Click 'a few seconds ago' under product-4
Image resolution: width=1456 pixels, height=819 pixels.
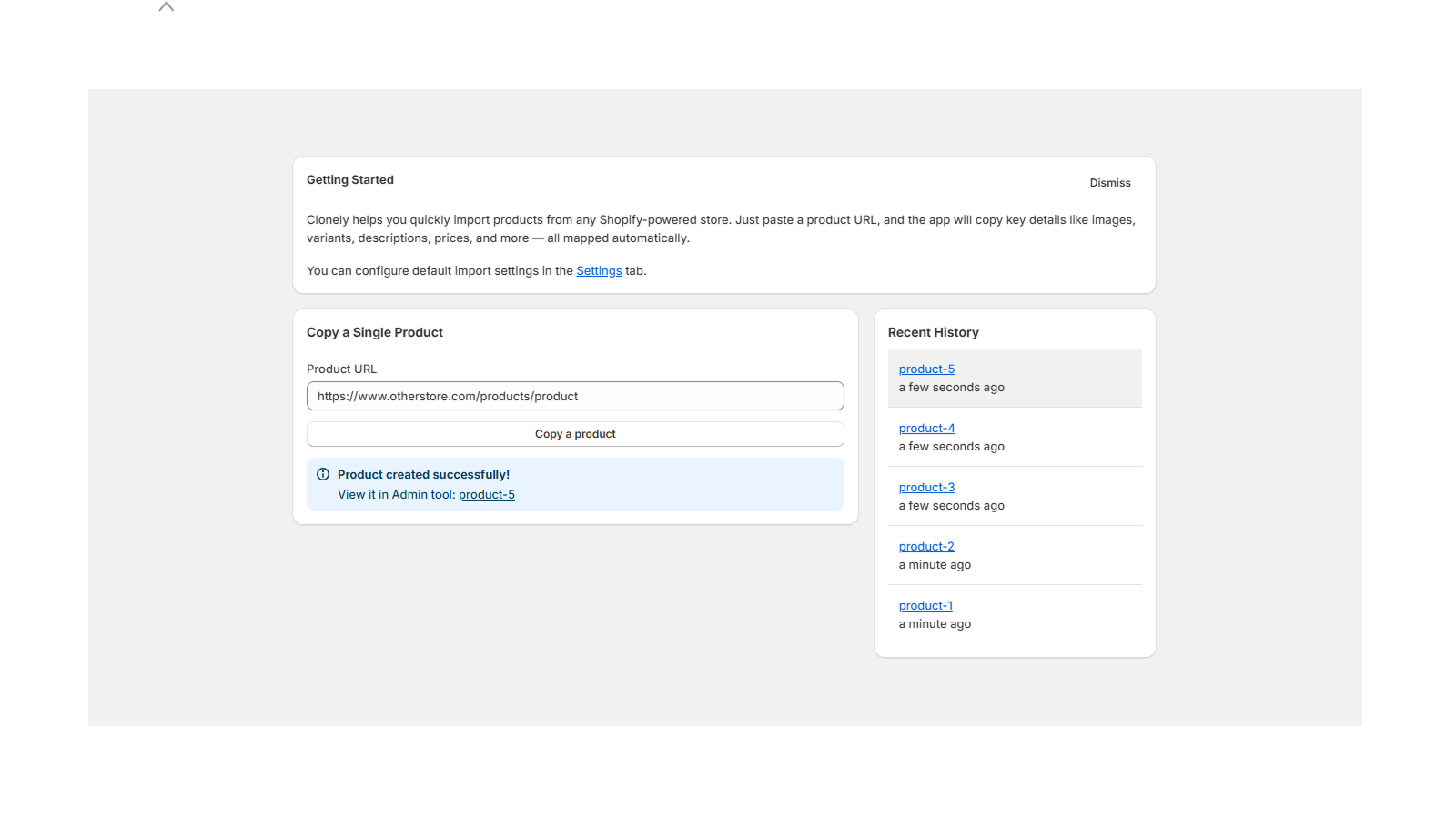[952, 447]
